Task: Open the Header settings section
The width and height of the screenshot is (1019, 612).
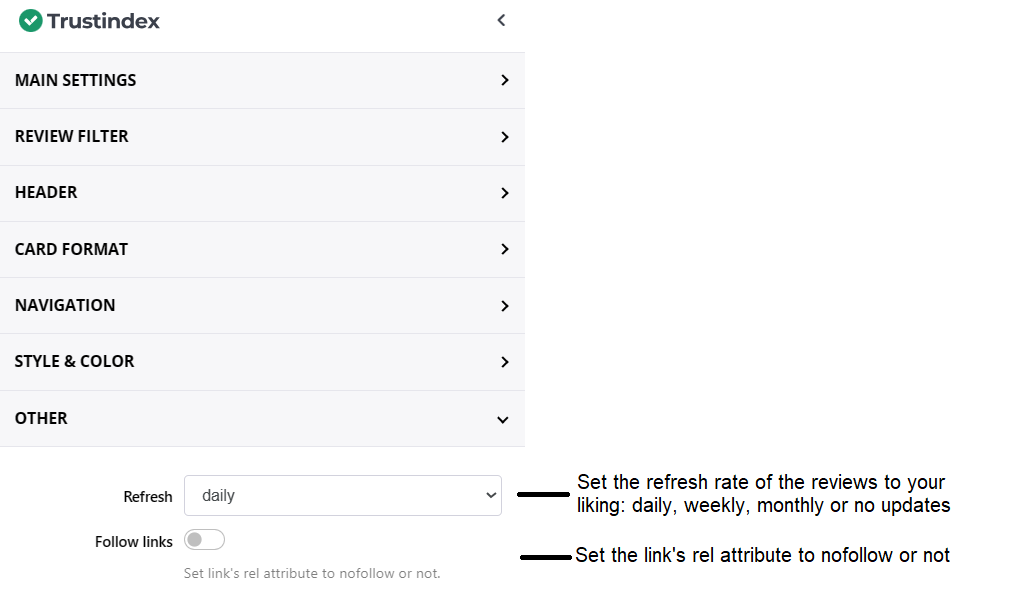Action: click(x=46, y=192)
